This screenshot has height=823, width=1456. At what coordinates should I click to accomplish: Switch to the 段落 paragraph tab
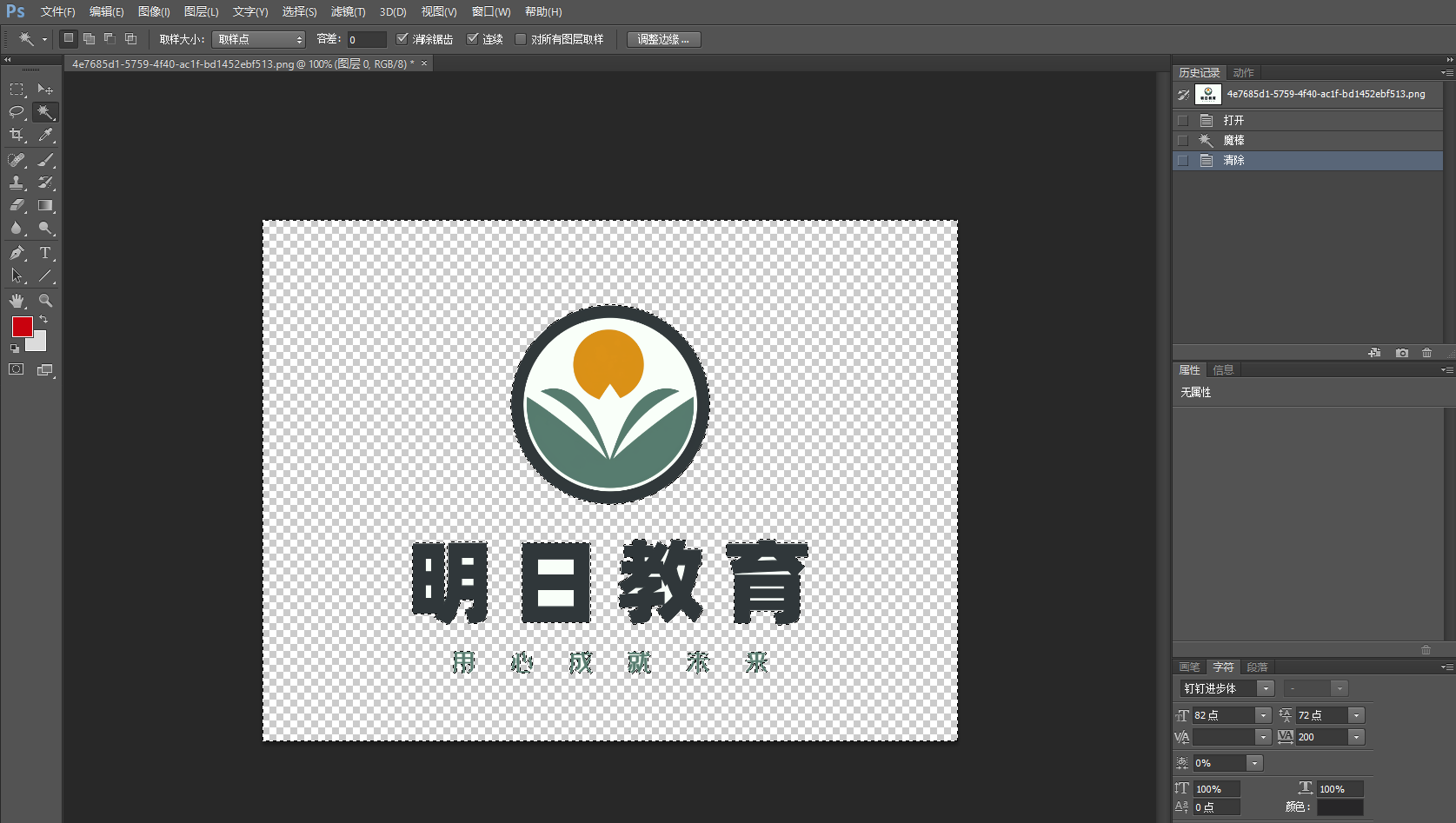(x=1257, y=667)
